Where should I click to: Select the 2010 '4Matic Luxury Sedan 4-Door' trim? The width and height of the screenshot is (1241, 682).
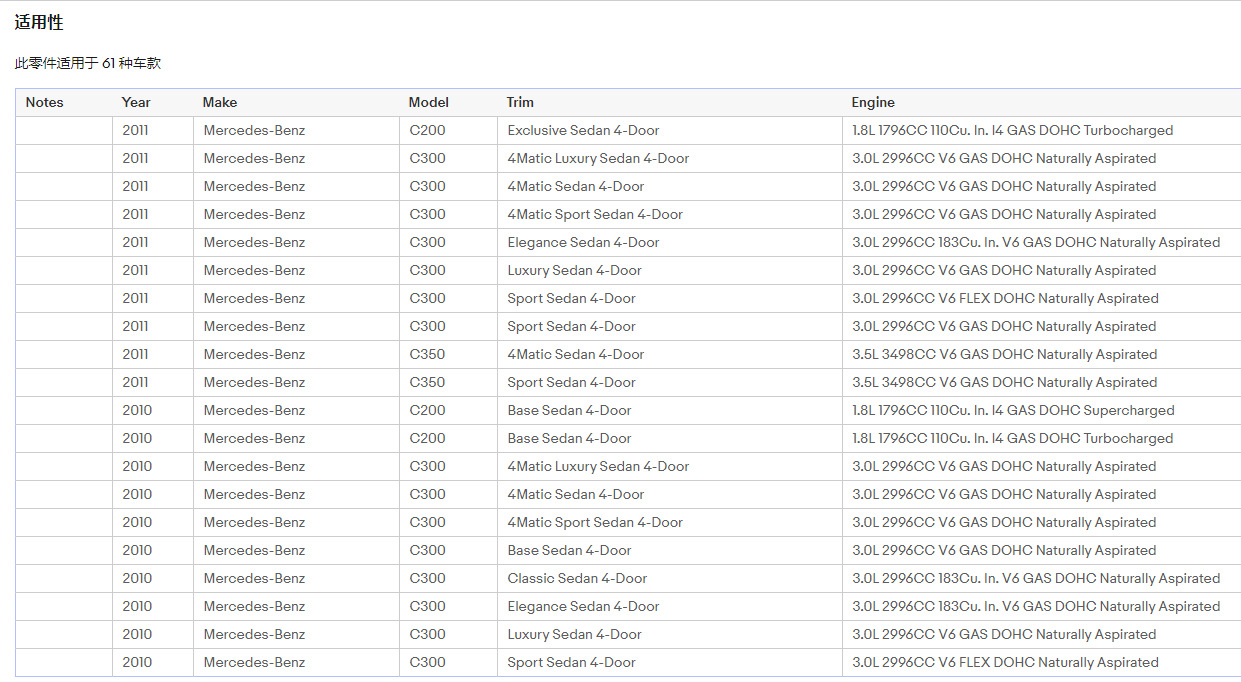598,466
